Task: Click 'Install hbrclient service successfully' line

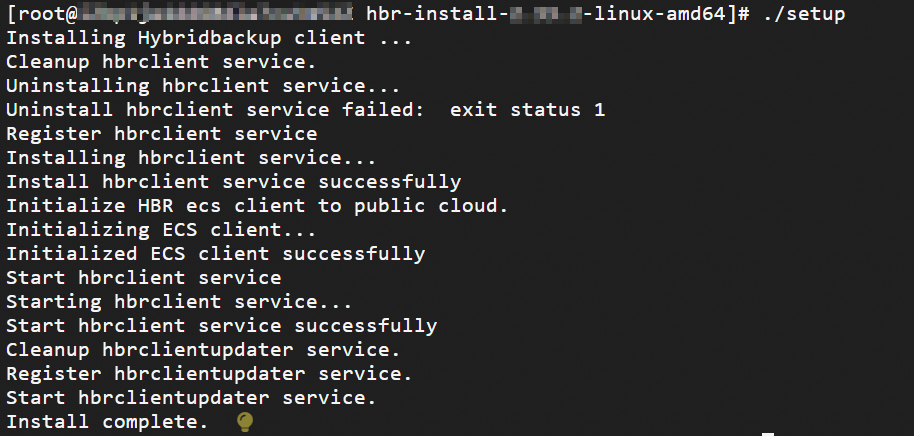Action: [x=233, y=182]
